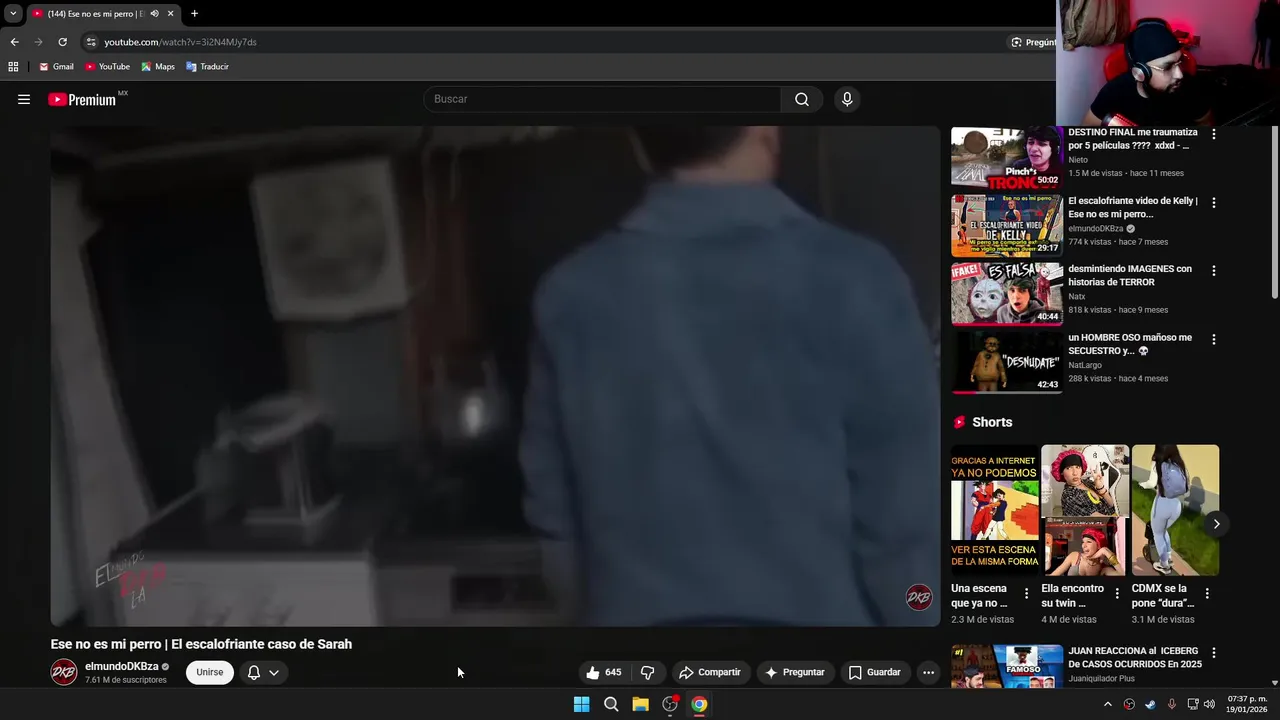Open options for JUAN REACCIONA al ICEBERG video
The width and height of the screenshot is (1280, 720).
1214,653
